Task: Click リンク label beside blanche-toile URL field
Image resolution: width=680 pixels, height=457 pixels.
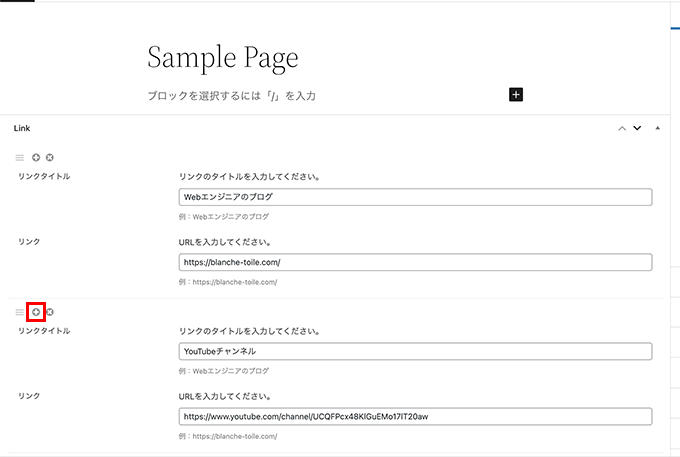Action: [29, 242]
